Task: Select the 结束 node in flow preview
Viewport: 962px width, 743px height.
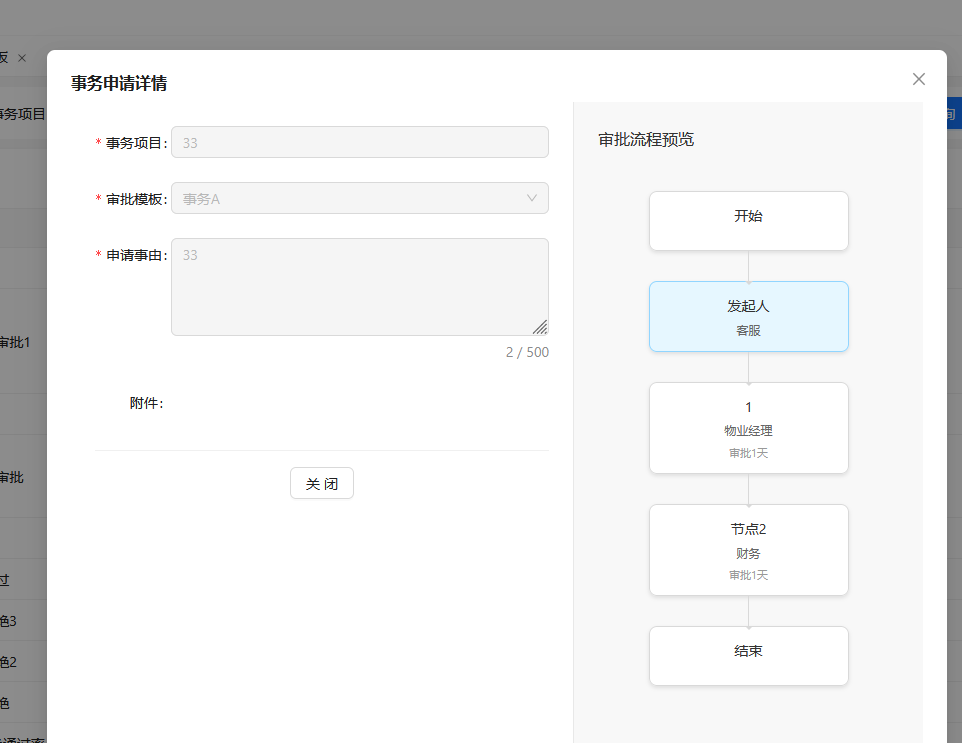Action: [748, 655]
